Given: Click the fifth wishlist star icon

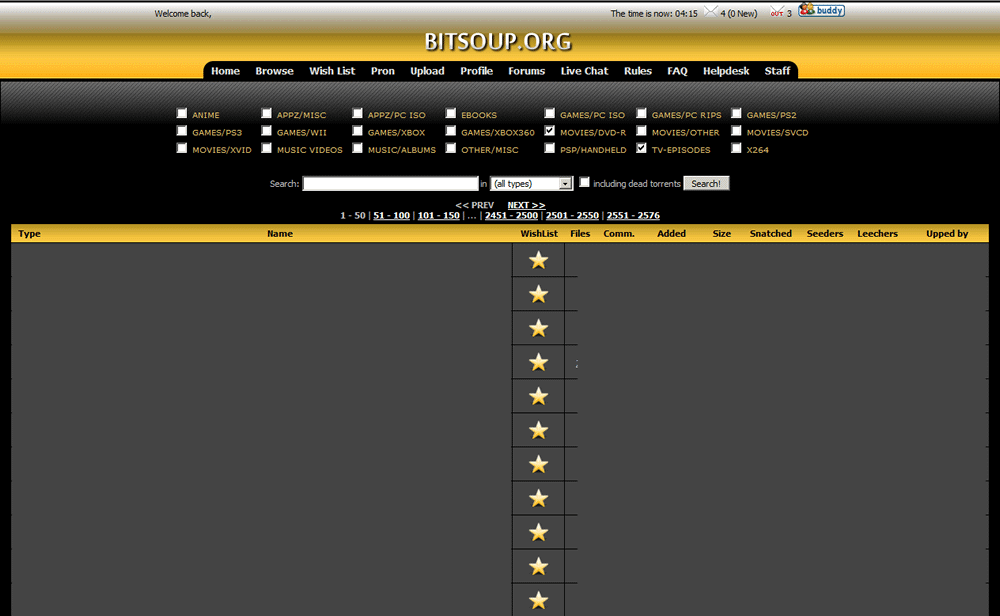Looking at the screenshot, I should pyautogui.click(x=538, y=396).
